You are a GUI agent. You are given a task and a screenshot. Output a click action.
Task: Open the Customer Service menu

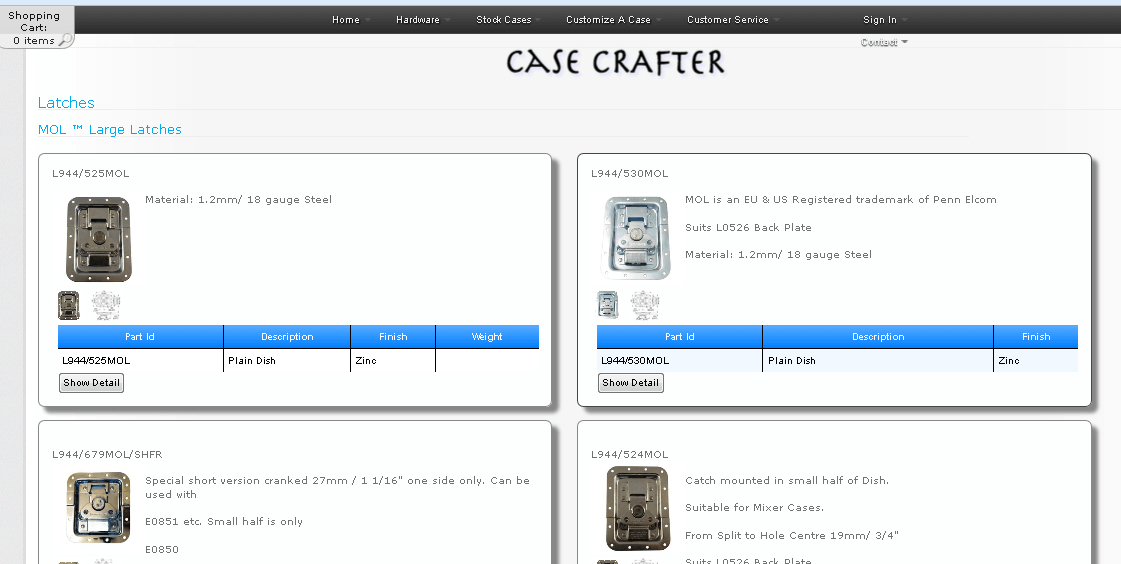(x=732, y=20)
